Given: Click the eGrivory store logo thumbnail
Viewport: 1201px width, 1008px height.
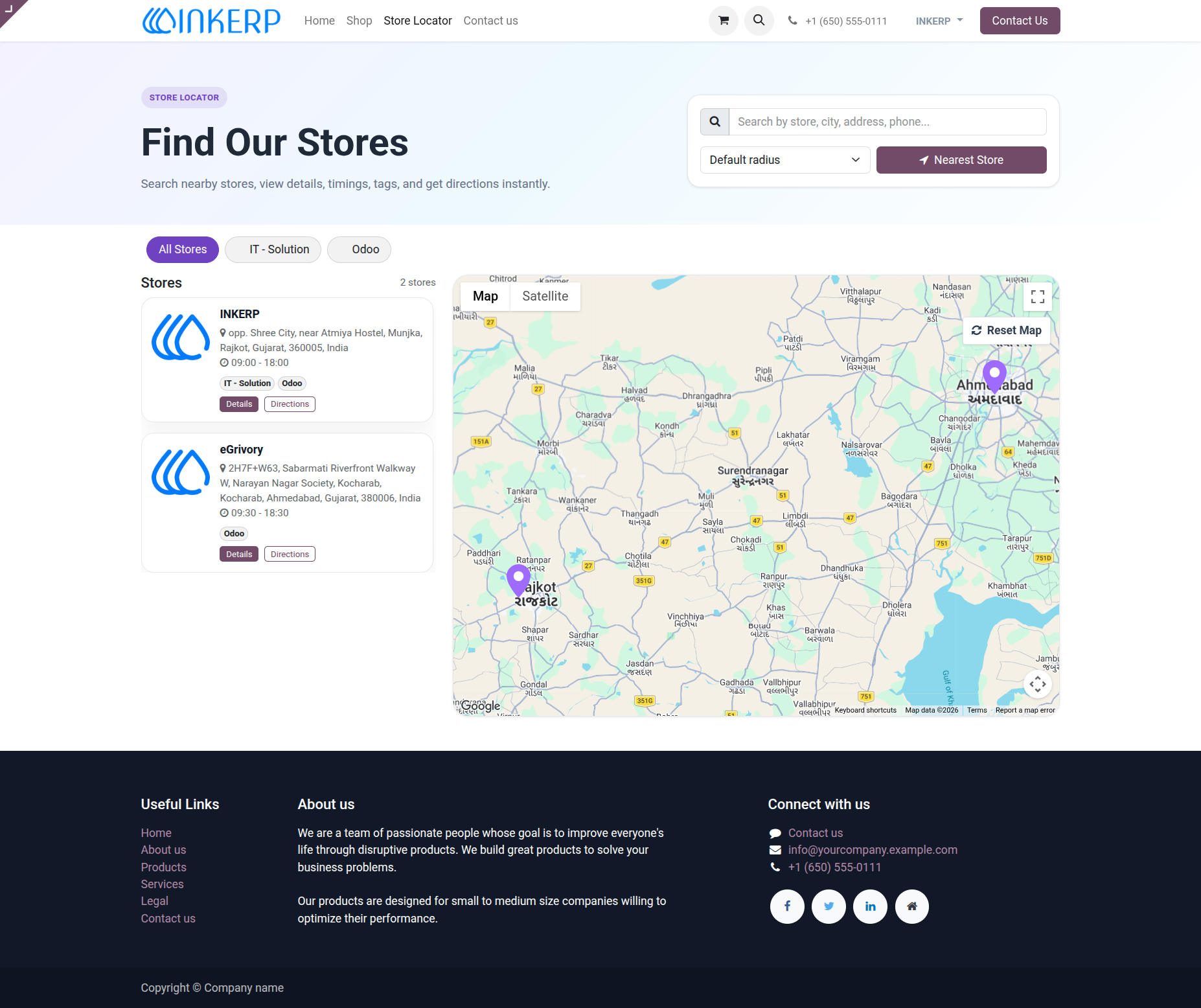Looking at the screenshot, I should point(181,472).
